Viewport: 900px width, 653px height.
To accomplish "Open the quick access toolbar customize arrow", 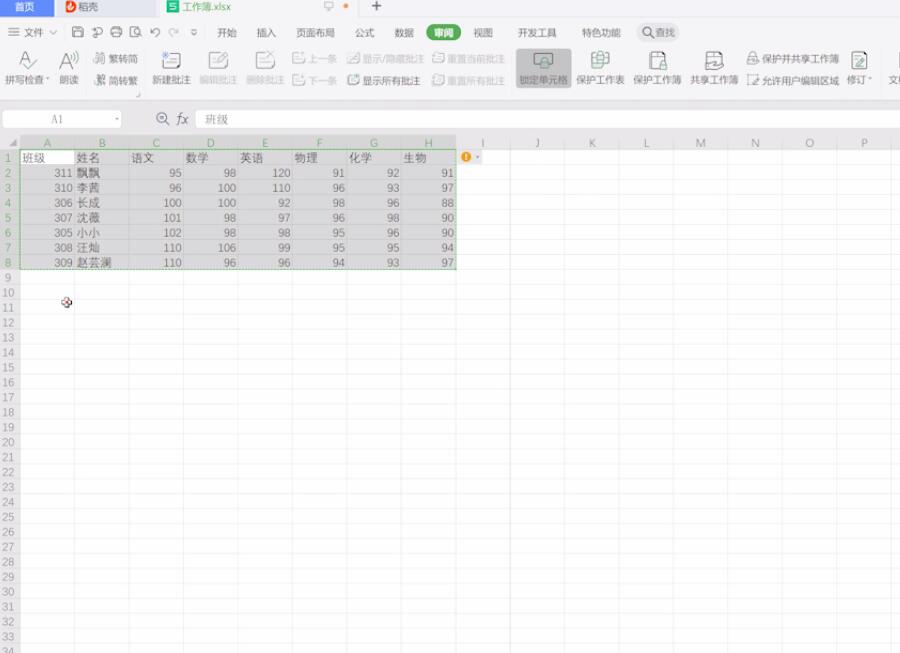I will tap(194, 32).
